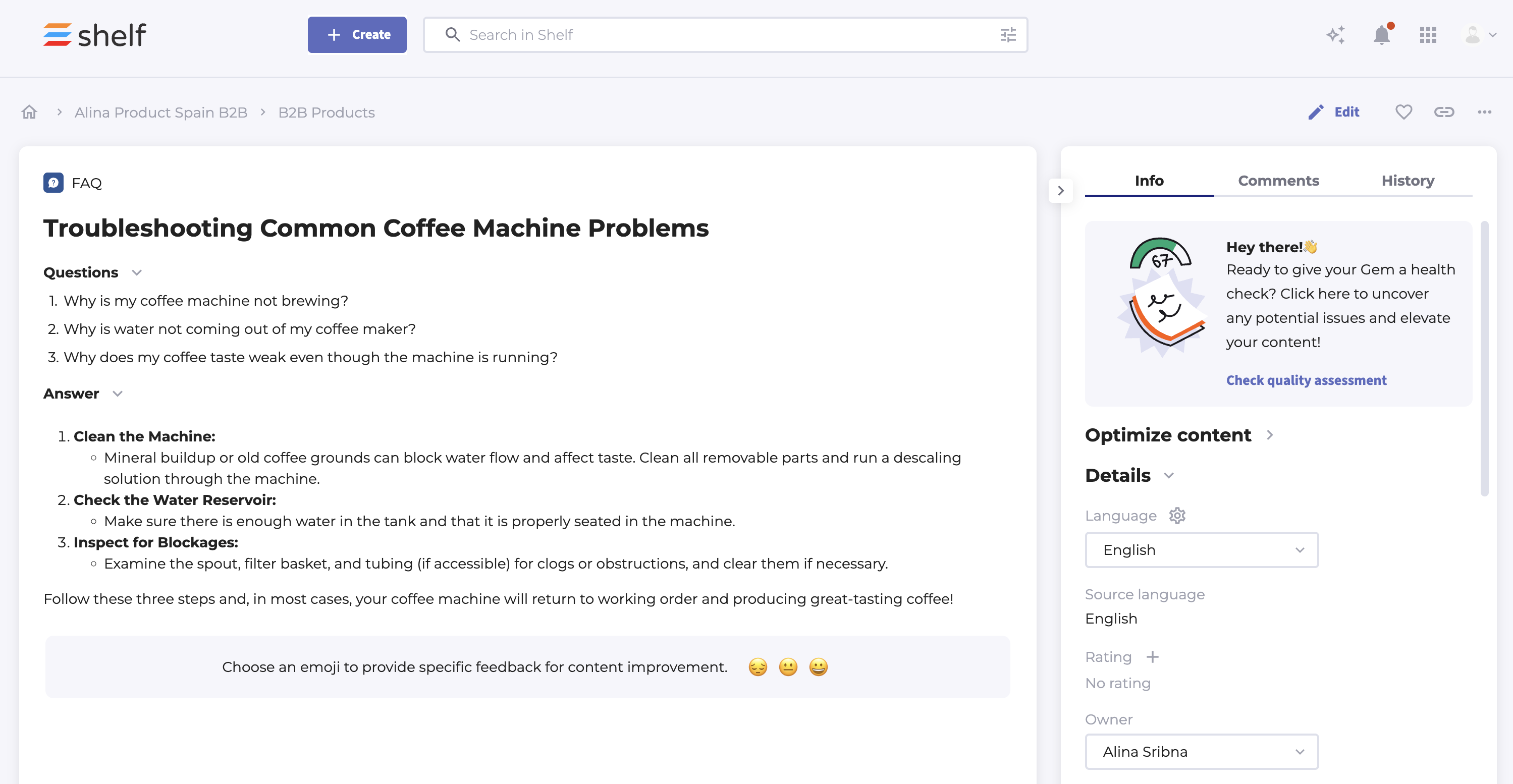The image size is (1513, 784).
Task: Open the AI sparkle assistant icon
Action: point(1335,35)
